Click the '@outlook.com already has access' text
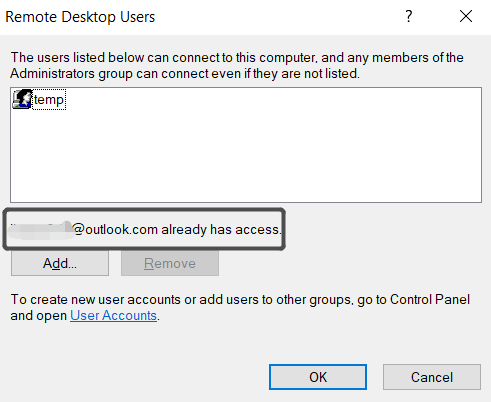The image size is (491, 402). (x=177, y=230)
